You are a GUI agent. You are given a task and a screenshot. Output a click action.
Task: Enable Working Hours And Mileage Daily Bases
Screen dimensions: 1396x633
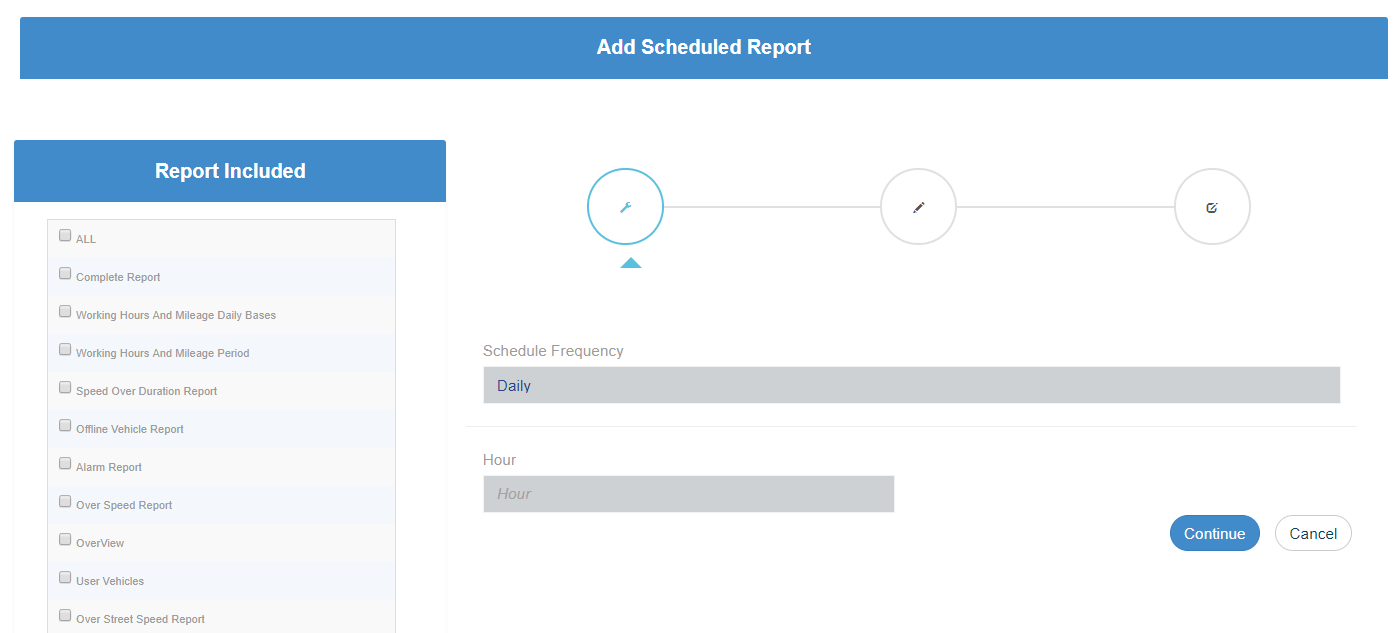point(65,312)
